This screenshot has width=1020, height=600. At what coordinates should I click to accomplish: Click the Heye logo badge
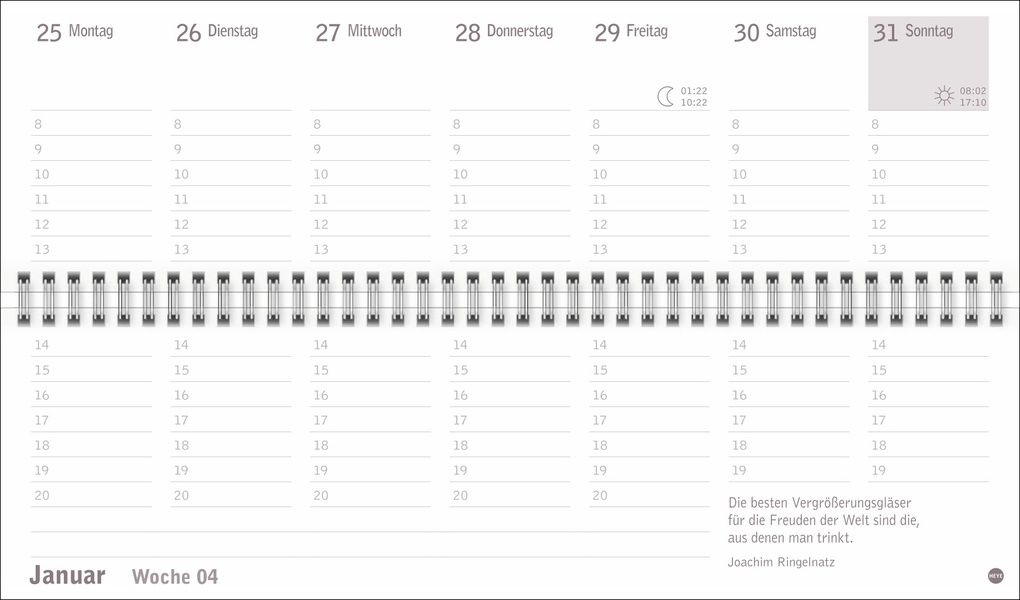[x=995, y=575]
